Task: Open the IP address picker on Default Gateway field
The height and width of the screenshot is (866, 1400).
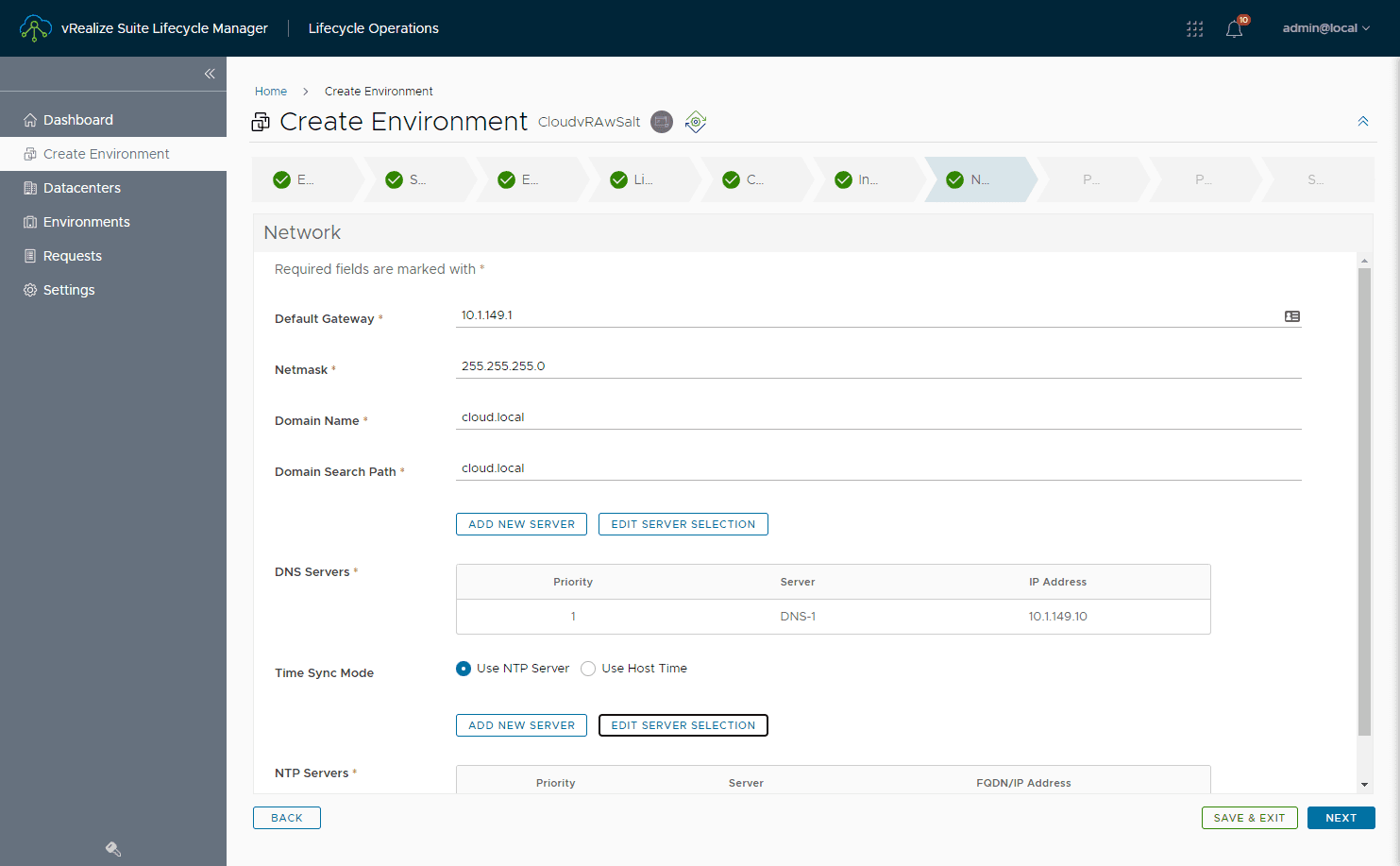Action: [1291, 316]
